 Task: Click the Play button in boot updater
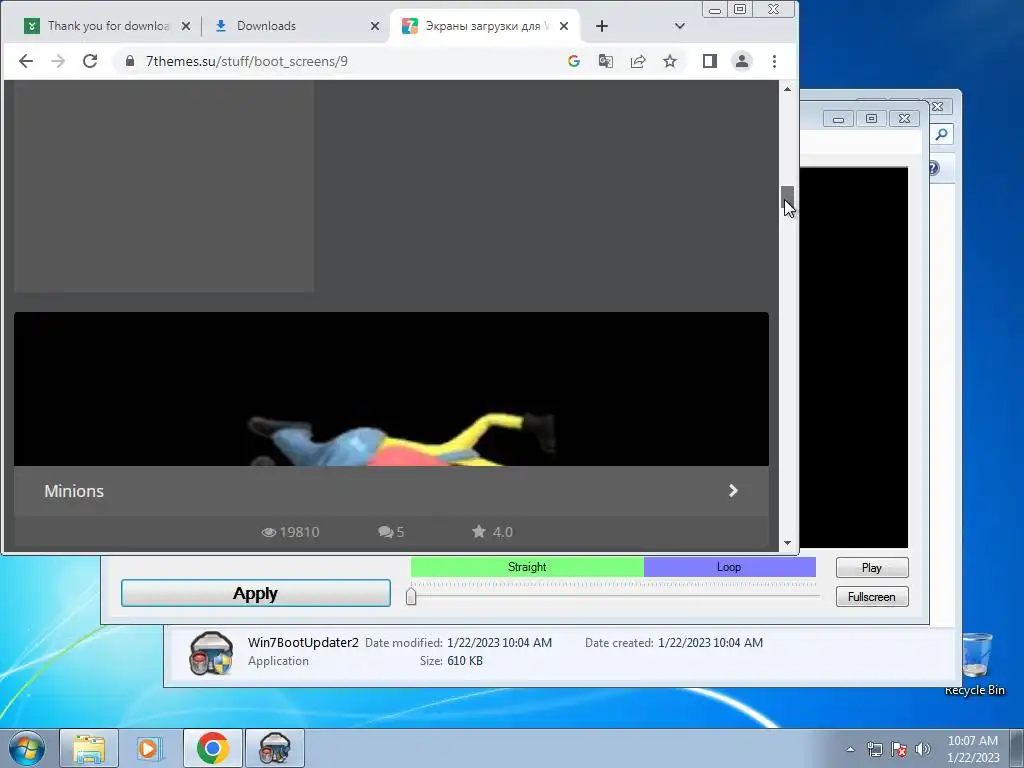[872, 568]
